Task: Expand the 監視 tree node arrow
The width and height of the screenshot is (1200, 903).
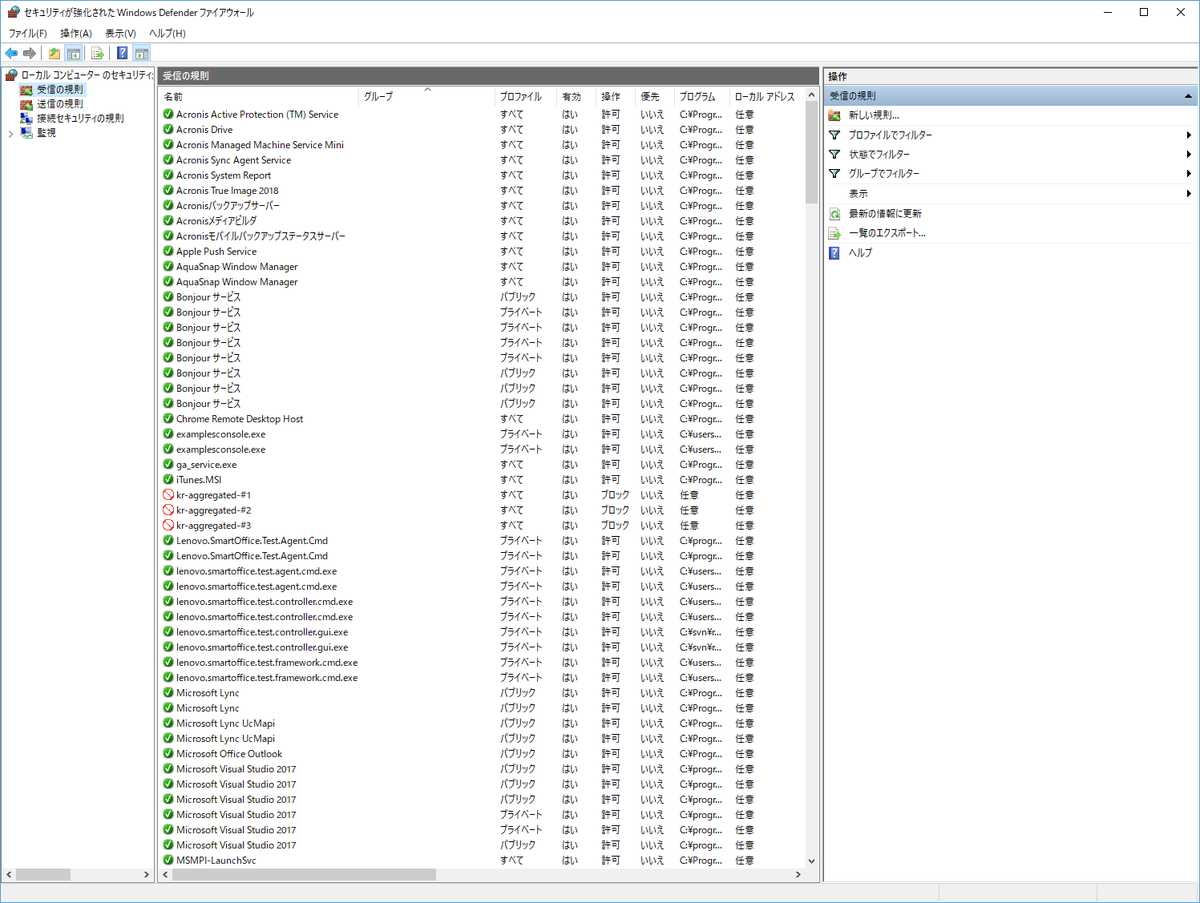Action: coord(11,132)
